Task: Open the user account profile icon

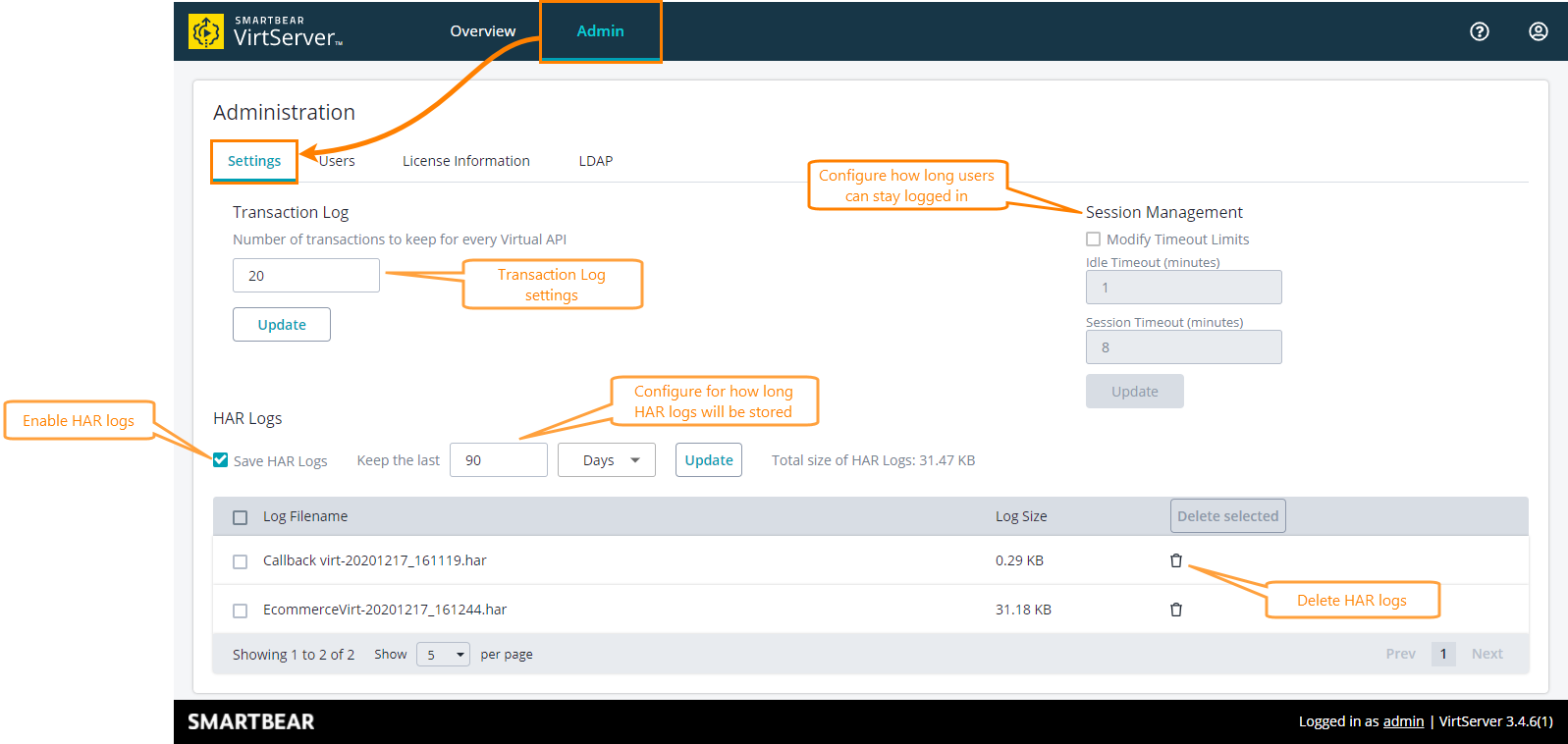Action: tap(1539, 31)
